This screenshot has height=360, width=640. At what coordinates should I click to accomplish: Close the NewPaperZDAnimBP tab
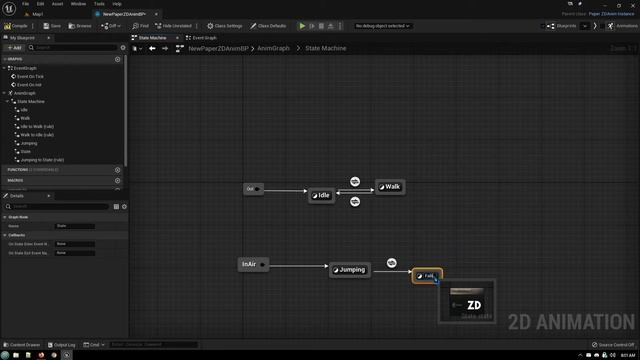click(x=156, y=14)
